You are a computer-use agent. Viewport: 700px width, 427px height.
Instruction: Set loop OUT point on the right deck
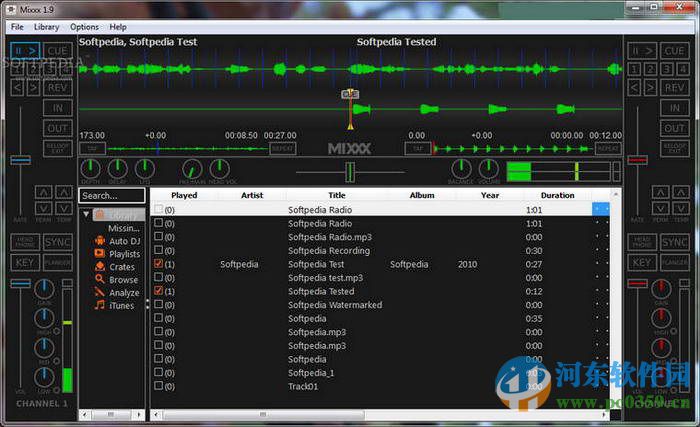click(x=674, y=129)
